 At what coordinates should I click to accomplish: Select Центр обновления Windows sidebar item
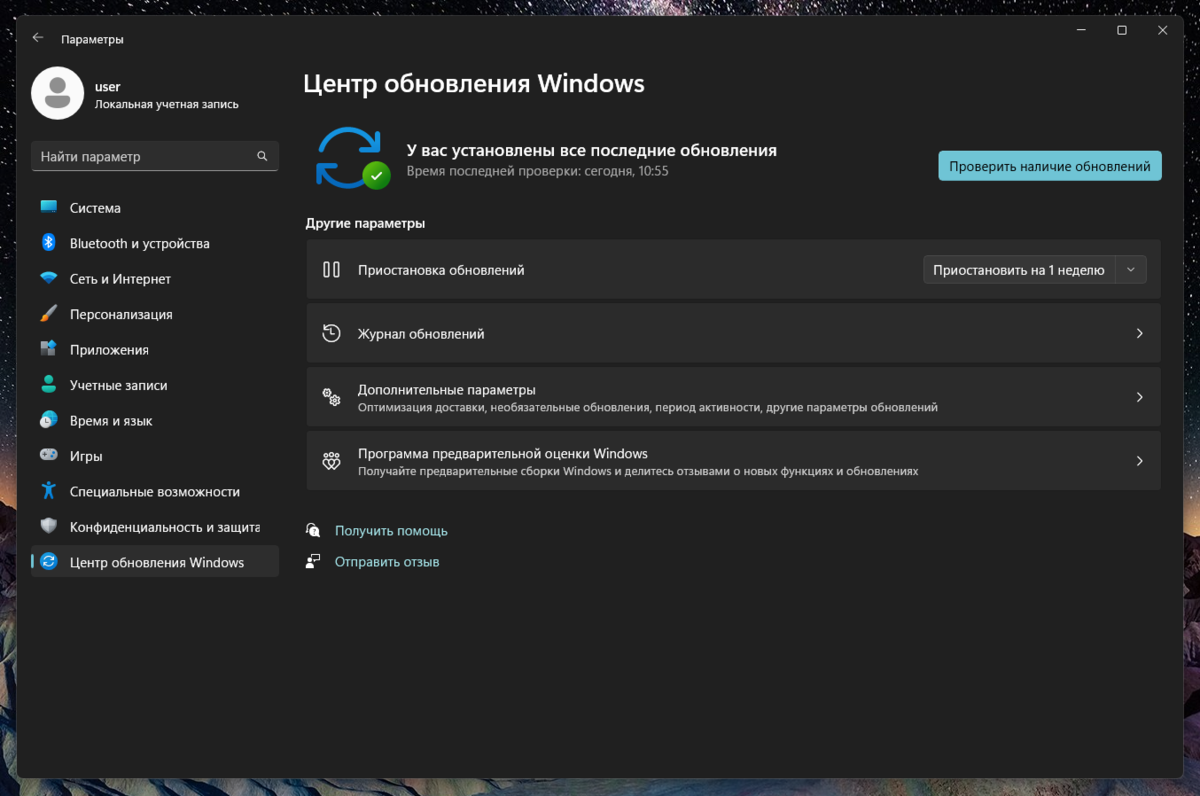click(155, 562)
